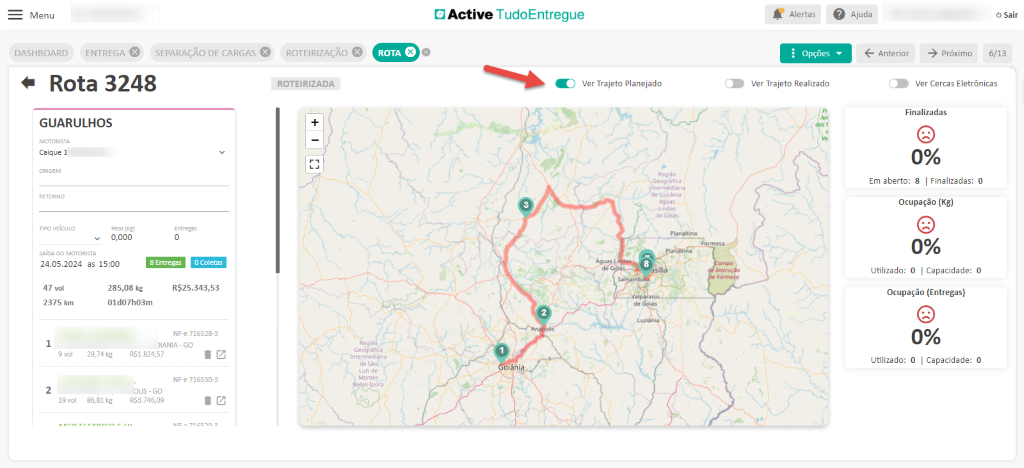The image size is (1024, 468).
Task: Open the Opções dropdown
Action: [816, 54]
